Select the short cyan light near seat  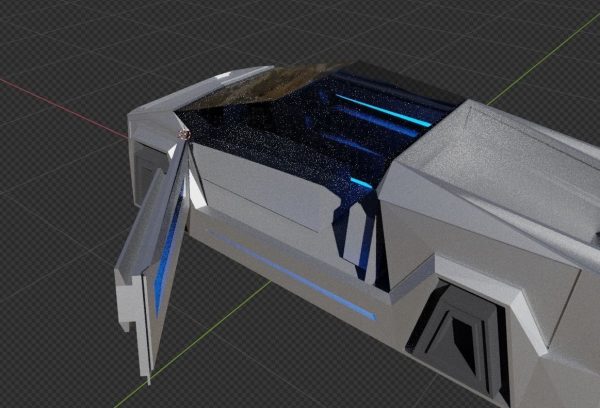point(361,183)
